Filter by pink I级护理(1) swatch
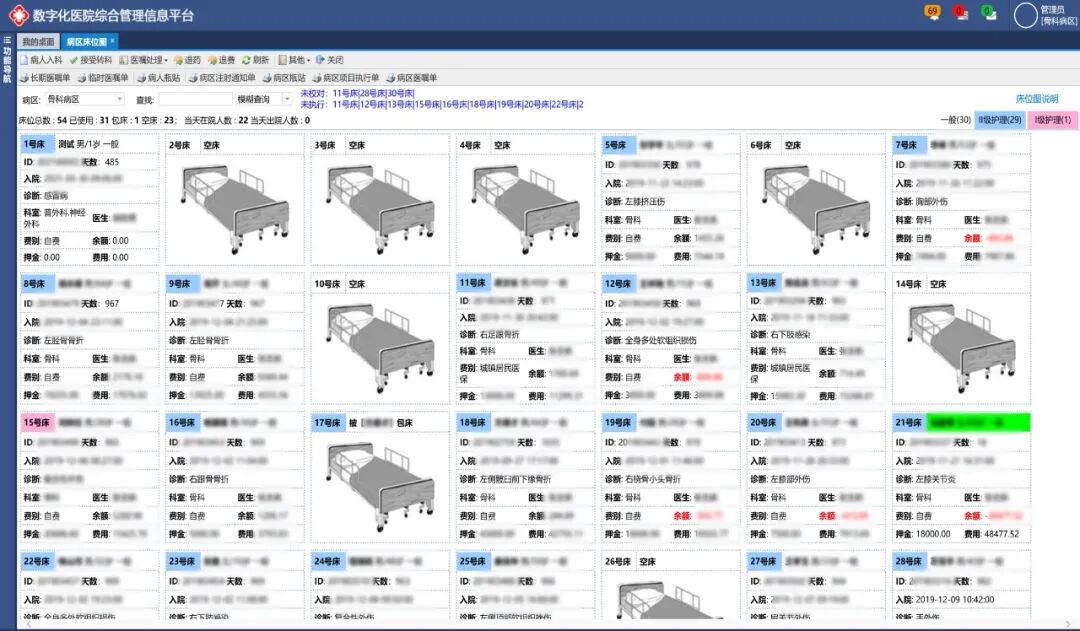 point(1052,120)
